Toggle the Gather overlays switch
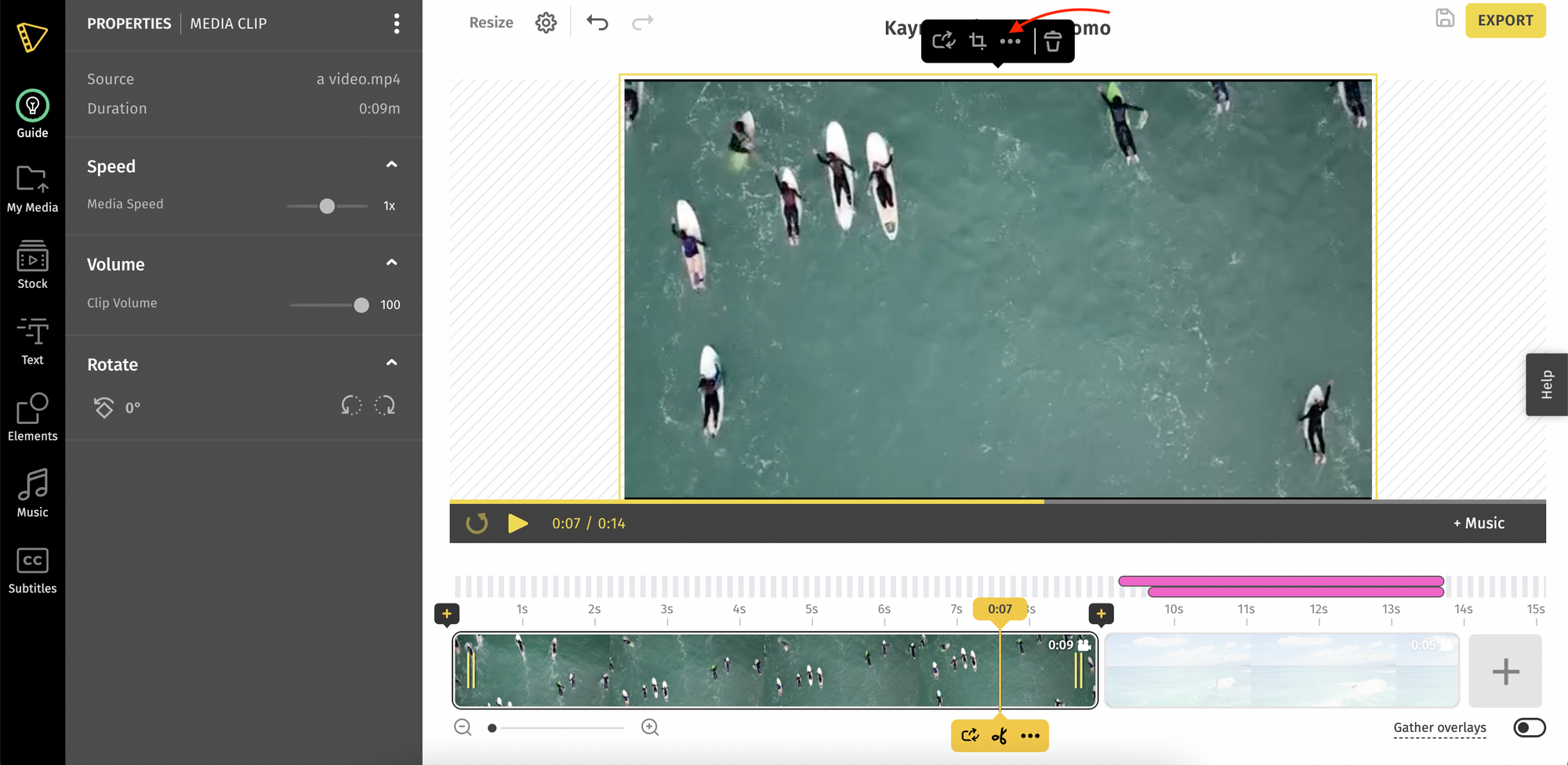This screenshot has height=765, width=1568. [1529, 727]
